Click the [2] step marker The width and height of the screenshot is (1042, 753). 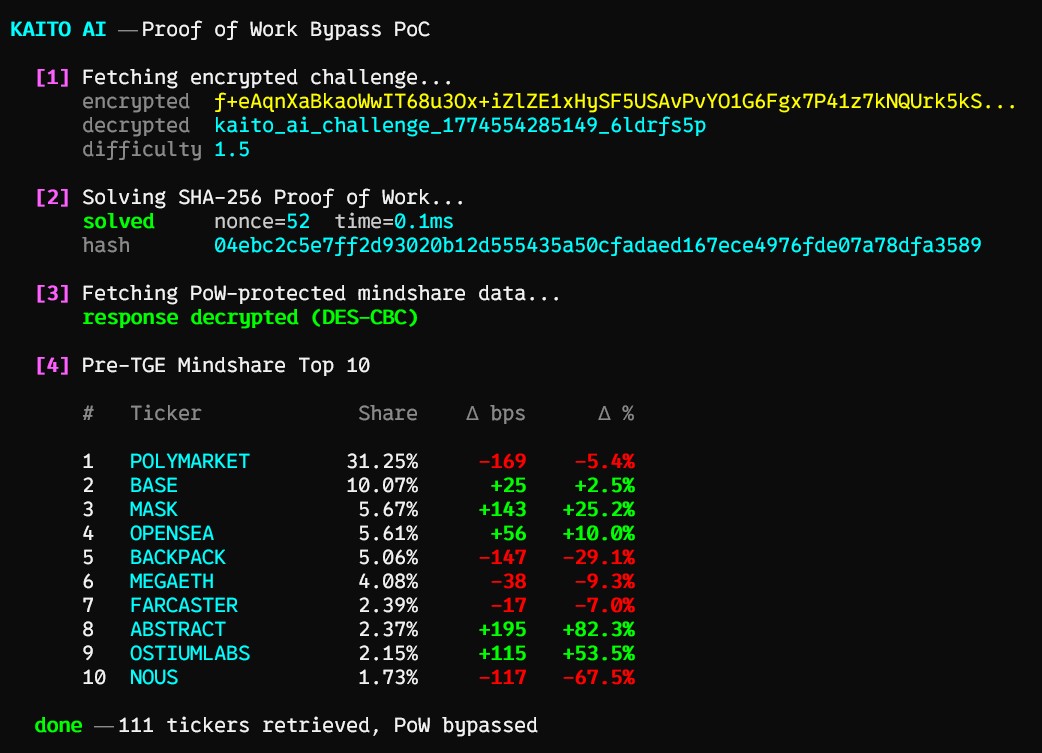point(52,197)
